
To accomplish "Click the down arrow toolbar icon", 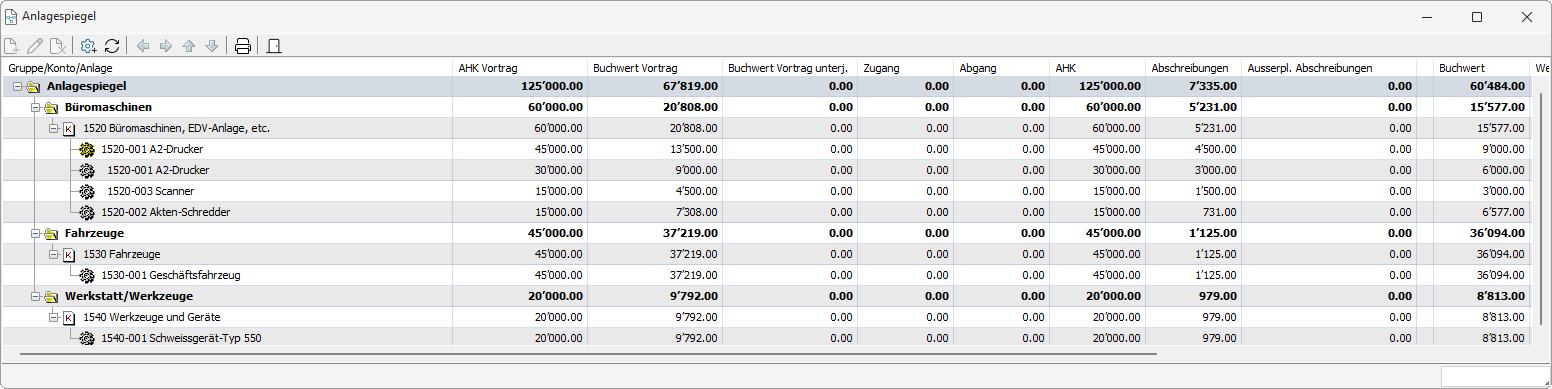I will coord(211,46).
